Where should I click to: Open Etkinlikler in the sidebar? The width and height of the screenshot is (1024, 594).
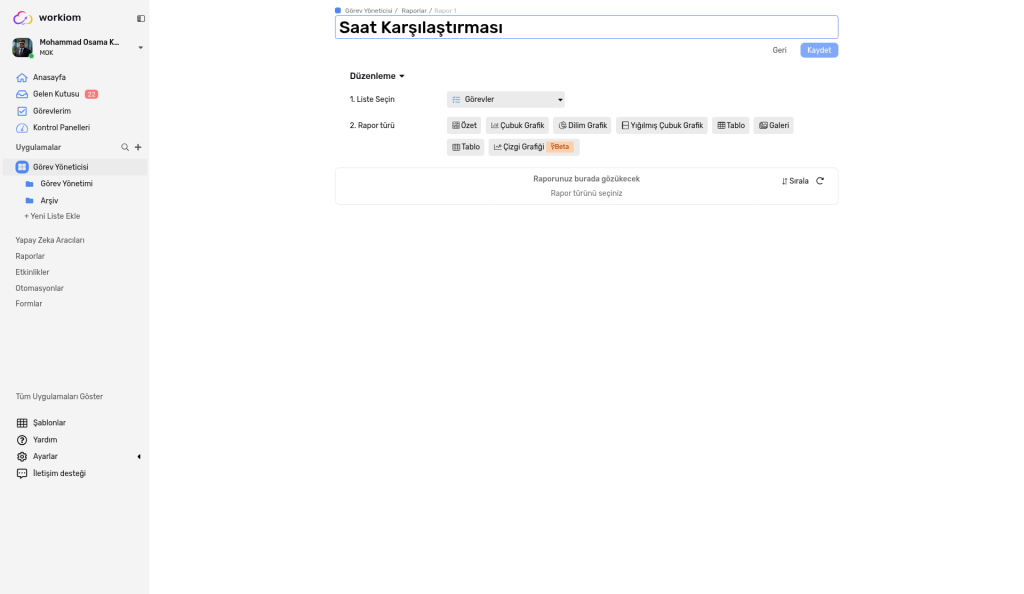coord(32,272)
